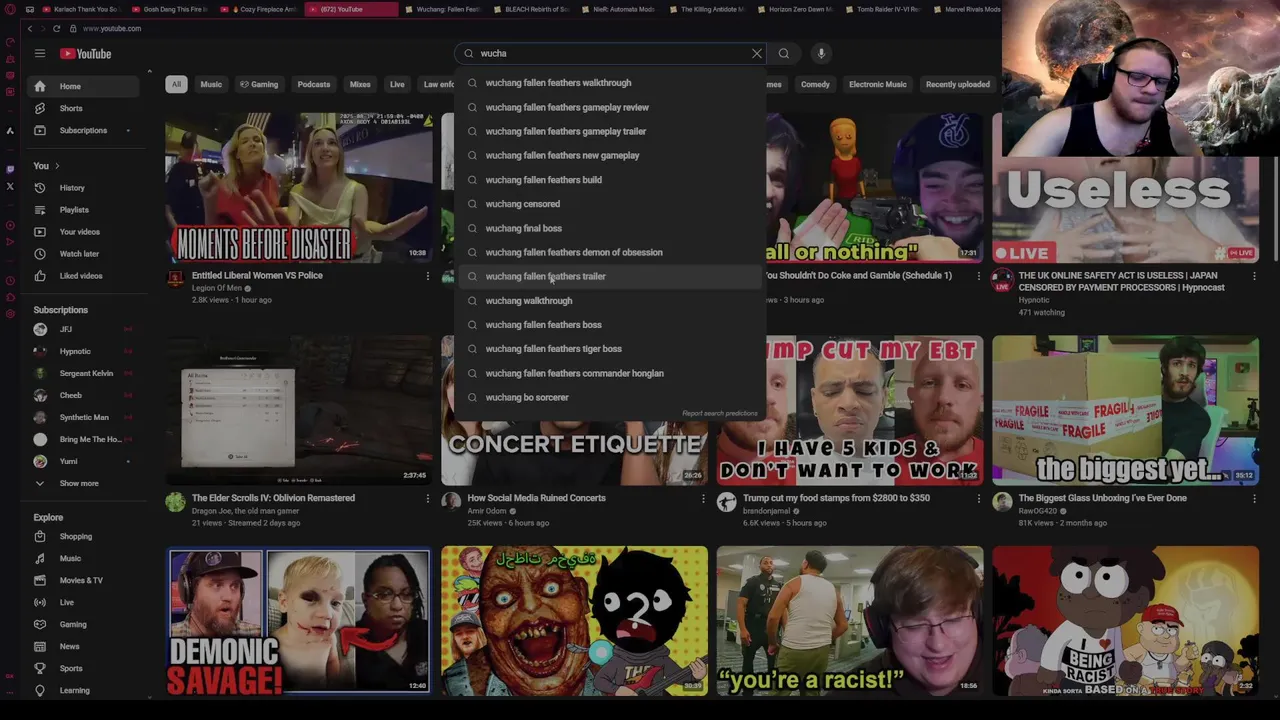
Task: Open History in the sidebar
Action: pos(84,188)
